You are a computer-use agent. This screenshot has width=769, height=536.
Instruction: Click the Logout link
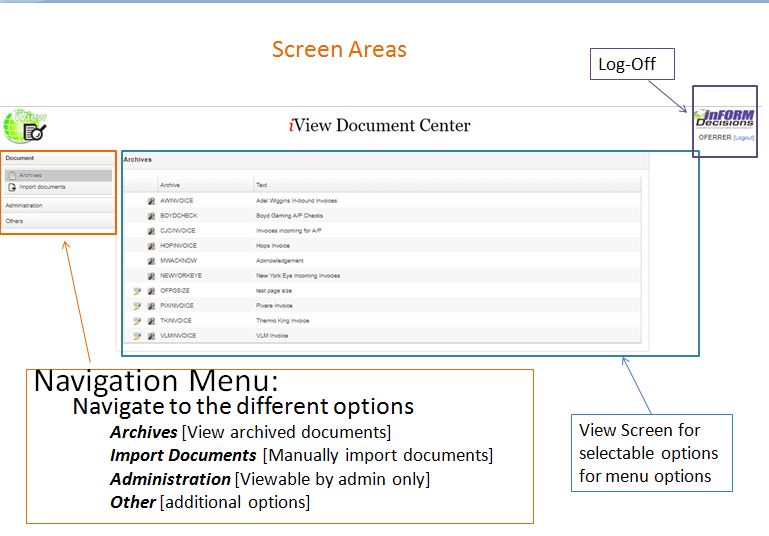coord(744,137)
